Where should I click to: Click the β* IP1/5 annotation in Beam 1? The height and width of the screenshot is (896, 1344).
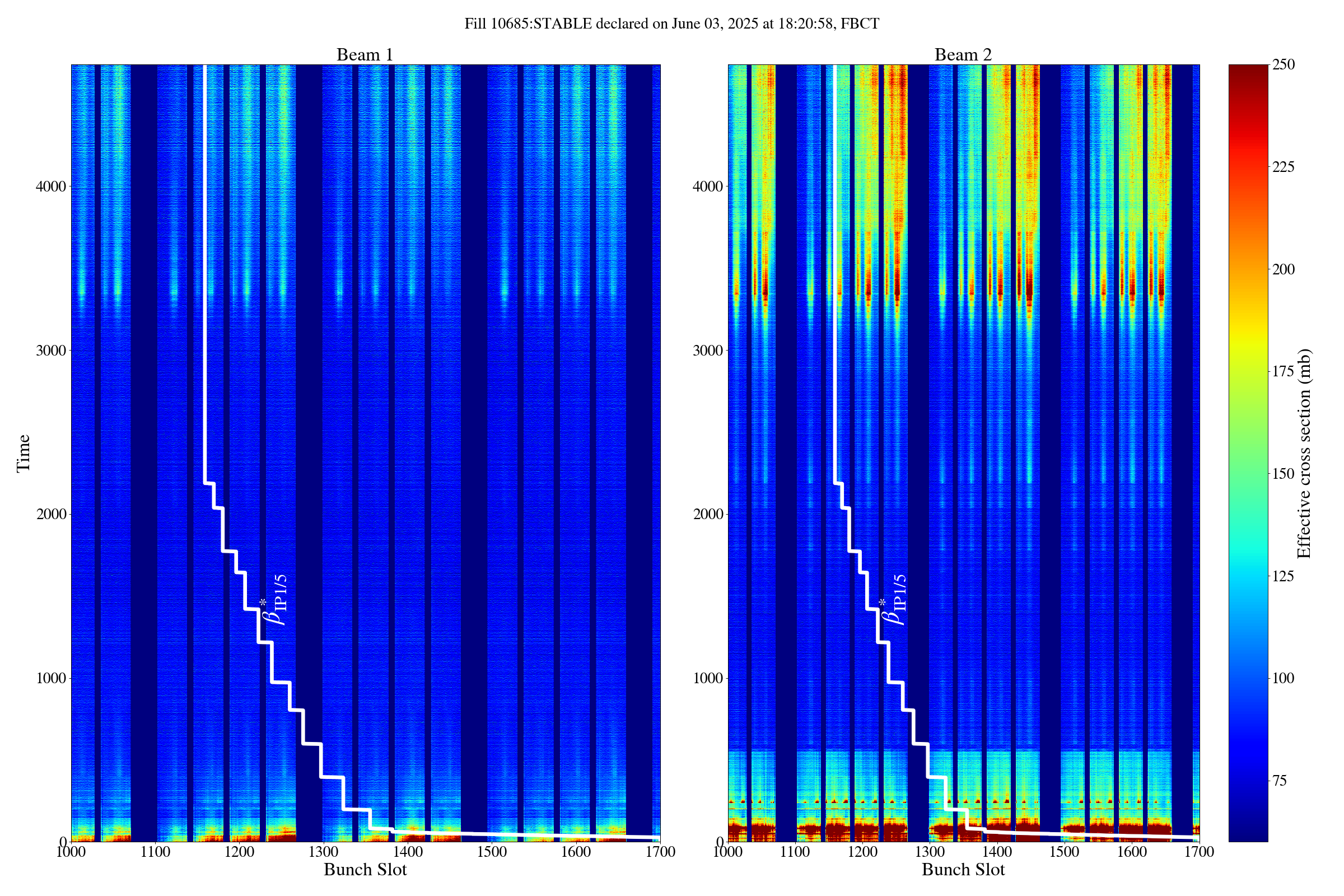[x=274, y=601]
